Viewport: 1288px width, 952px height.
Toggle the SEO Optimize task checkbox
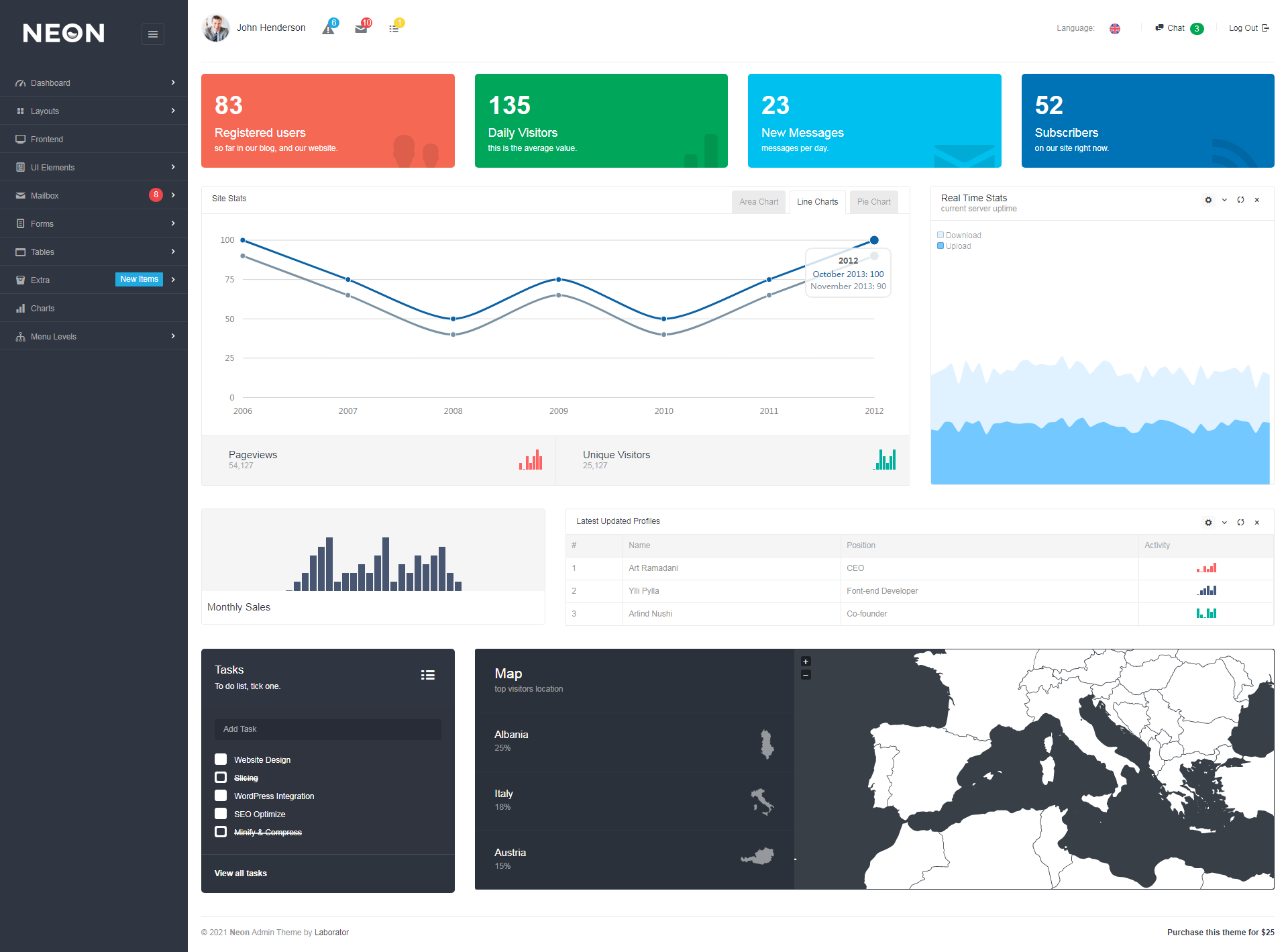[221, 814]
